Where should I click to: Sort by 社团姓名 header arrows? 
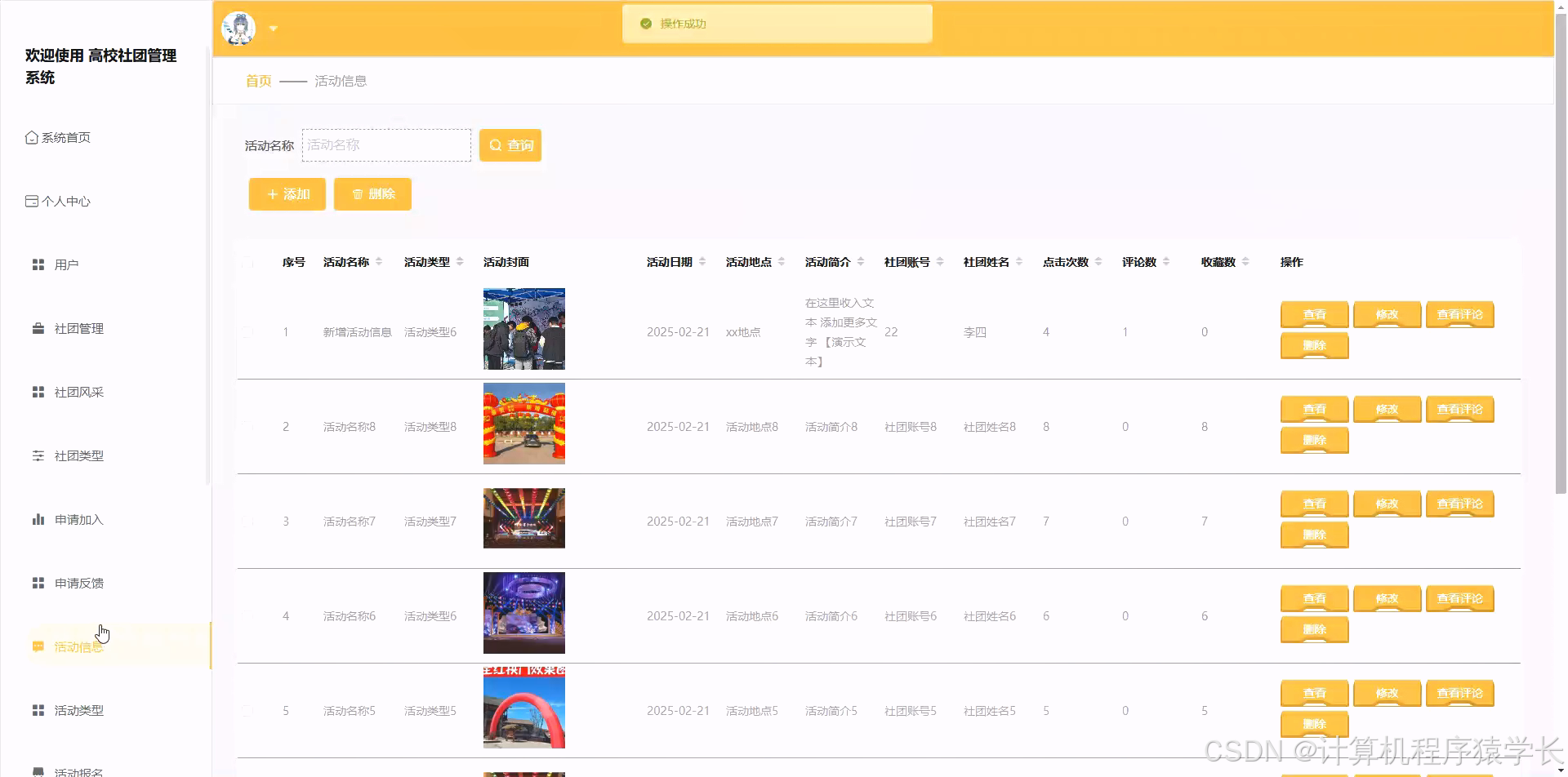click(x=1019, y=262)
